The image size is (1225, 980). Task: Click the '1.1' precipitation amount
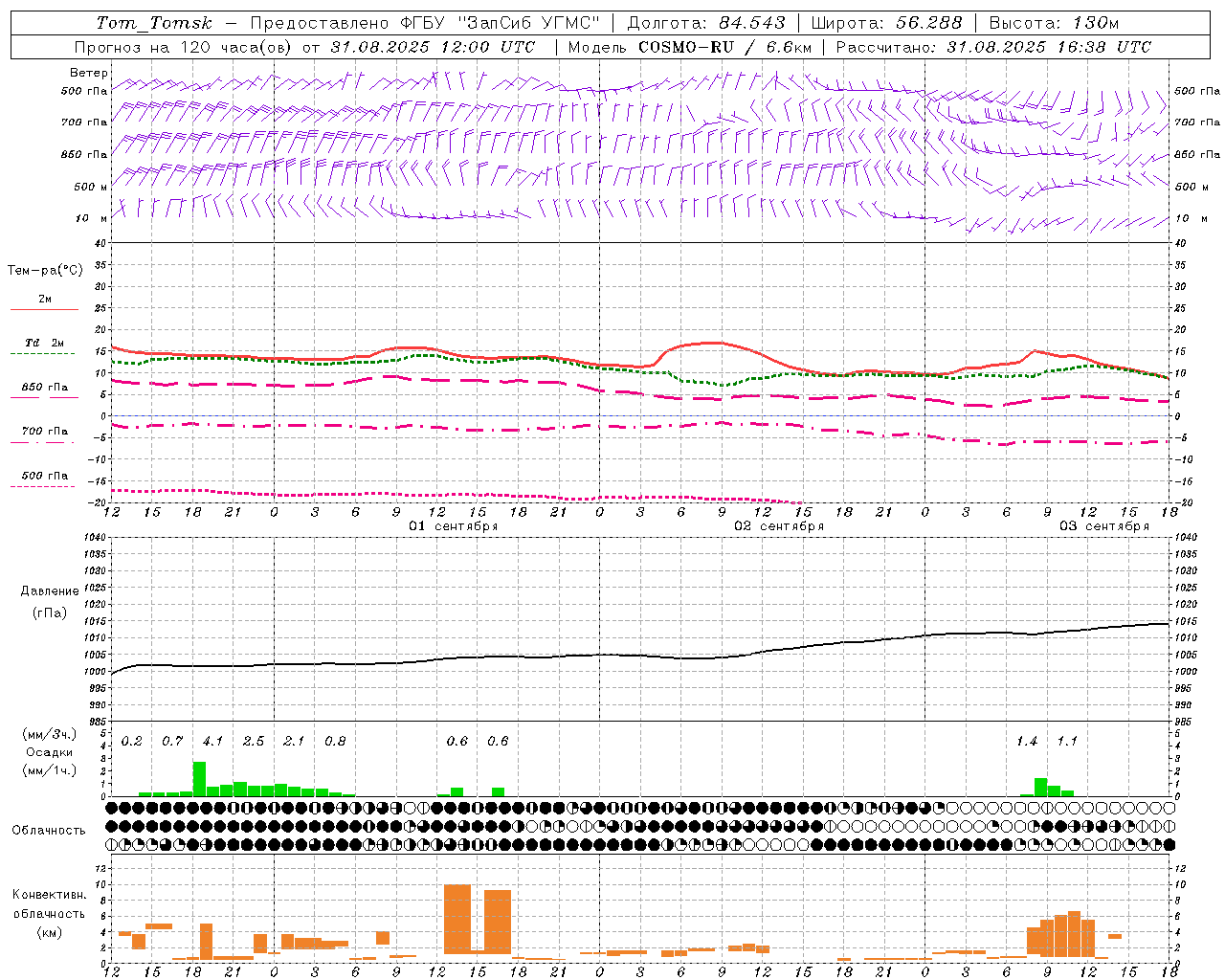1067,742
